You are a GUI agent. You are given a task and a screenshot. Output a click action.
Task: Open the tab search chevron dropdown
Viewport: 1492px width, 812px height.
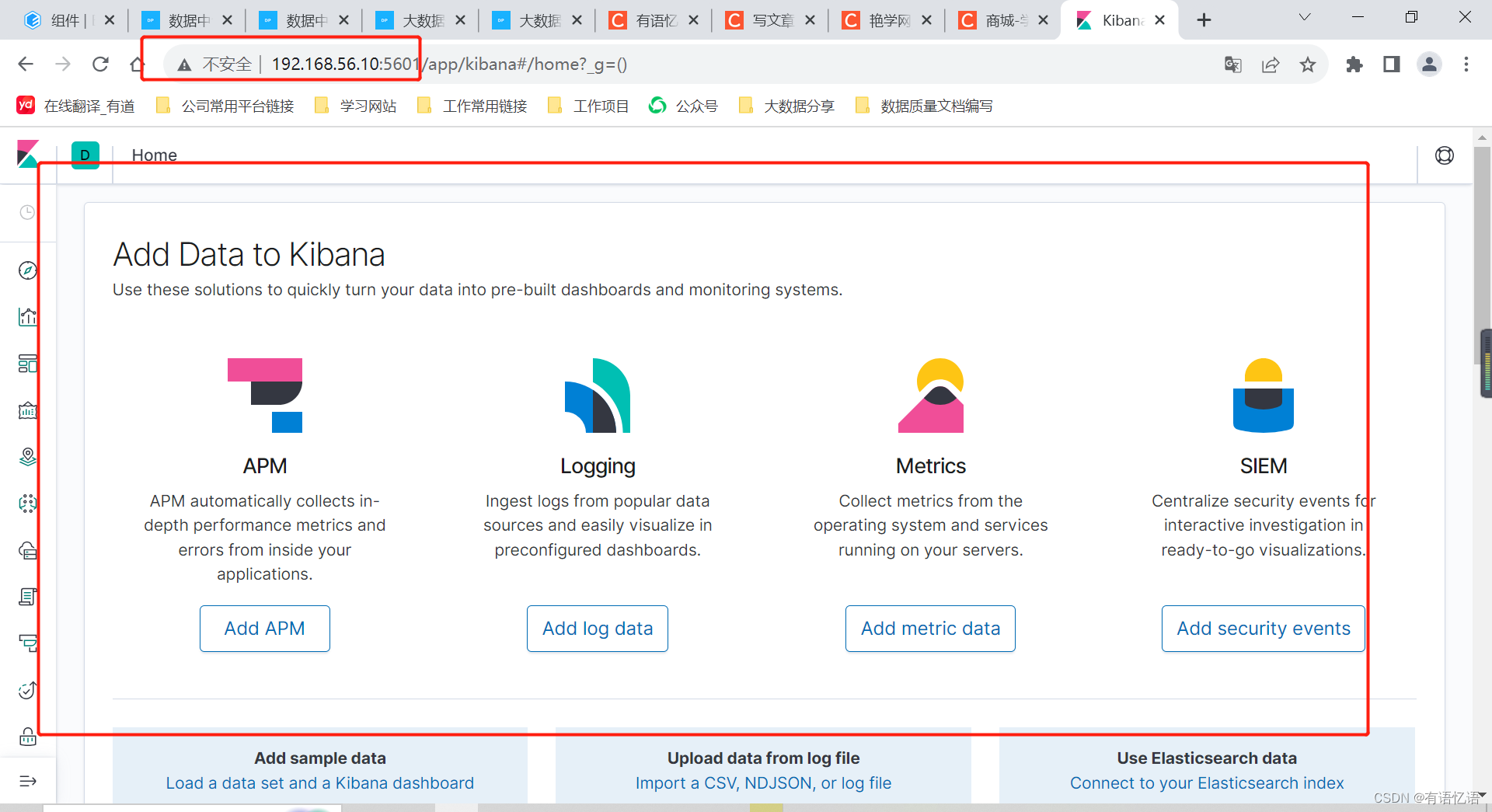pyautogui.click(x=1305, y=17)
